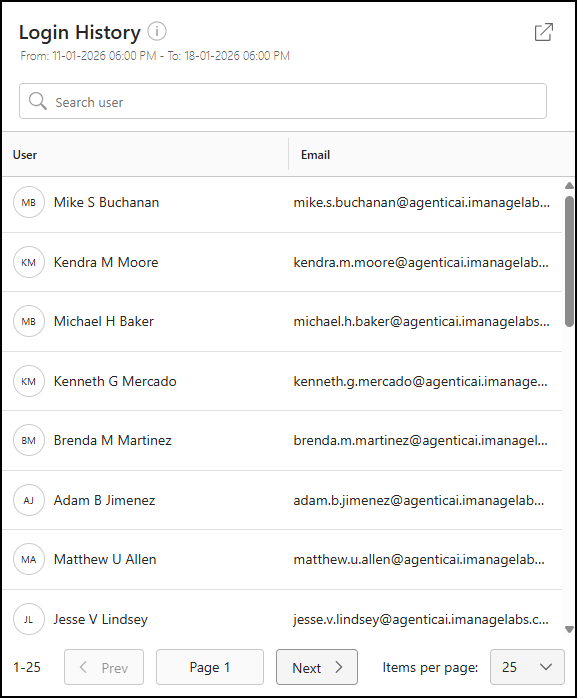Select user name Kendra M Moore
Image resolution: width=577 pixels, height=698 pixels.
point(106,262)
